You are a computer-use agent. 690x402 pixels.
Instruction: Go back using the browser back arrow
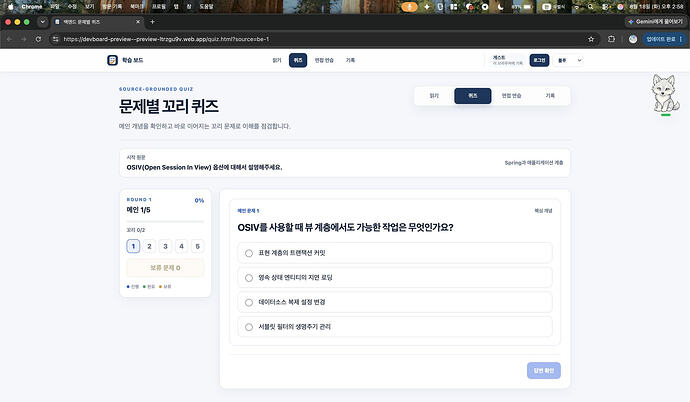[x=9, y=39]
